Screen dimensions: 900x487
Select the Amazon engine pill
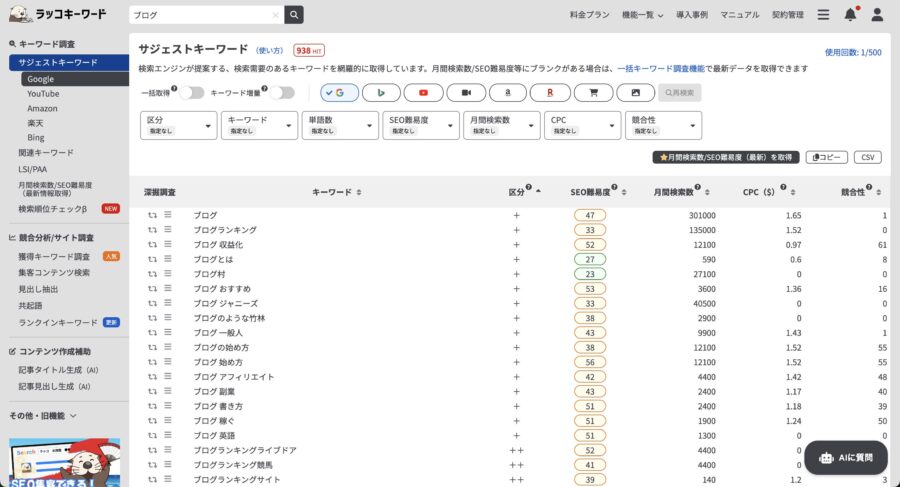click(507, 92)
